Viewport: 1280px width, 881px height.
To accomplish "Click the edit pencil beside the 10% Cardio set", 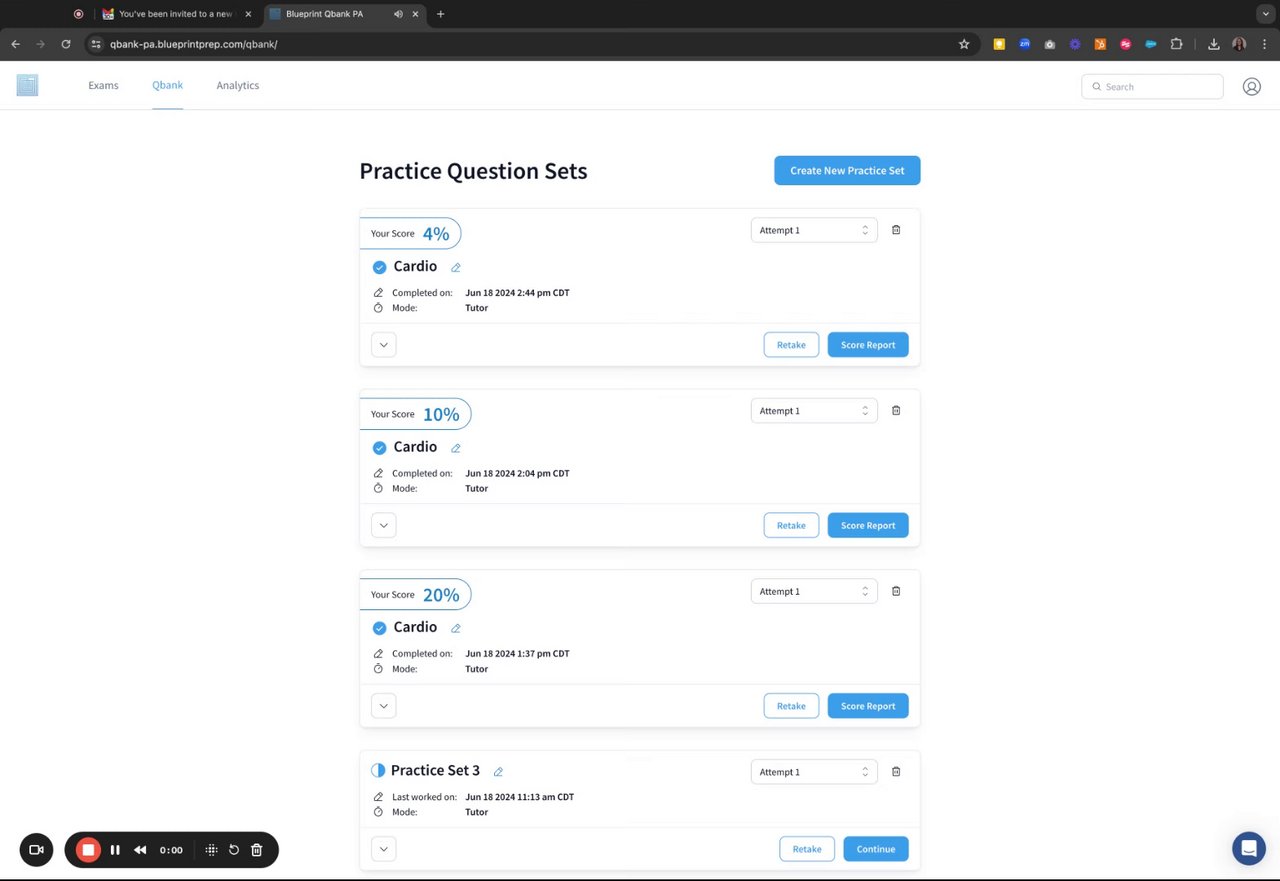I will 456,448.
